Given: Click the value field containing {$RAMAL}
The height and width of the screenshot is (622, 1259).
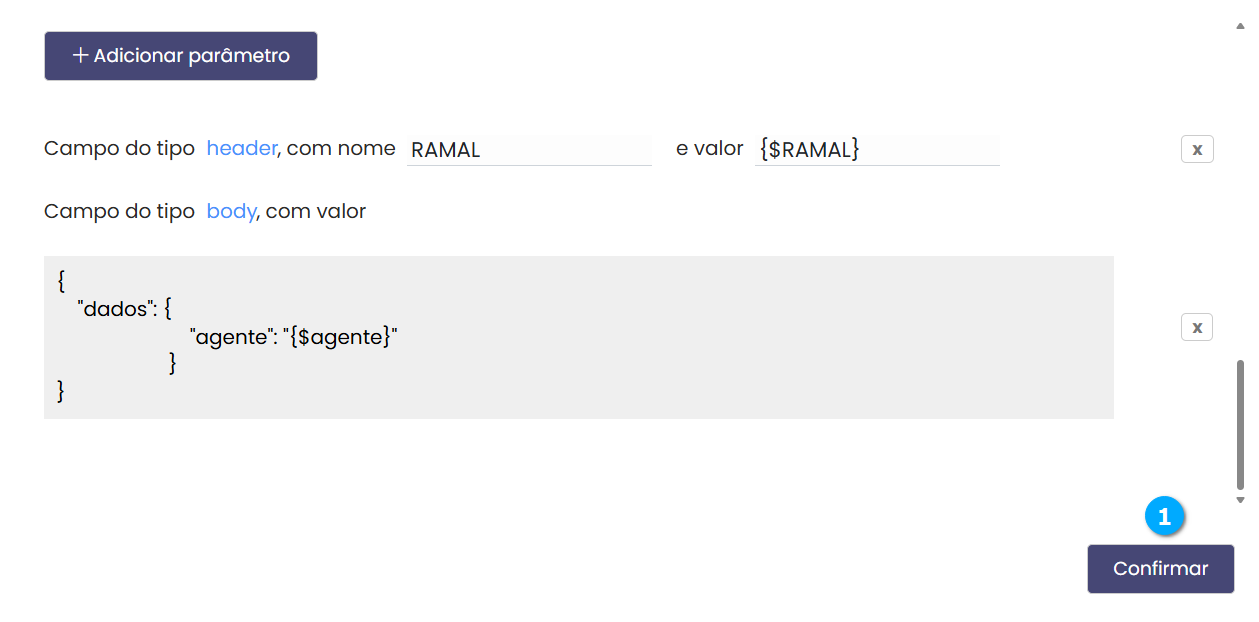Looking at the screenshot, I should (876, 150).
